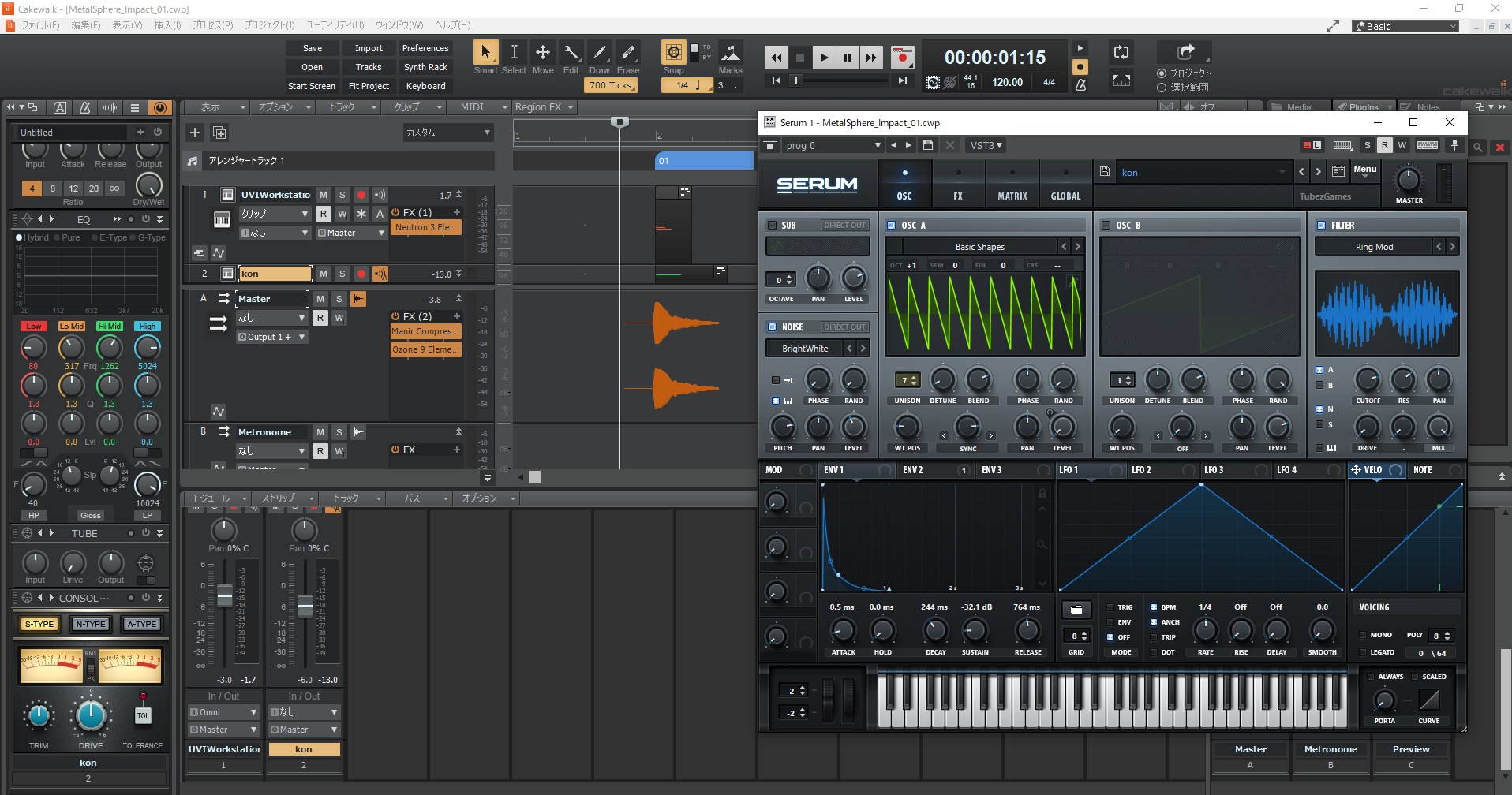Enable LEGATO voicing checkbox
Screen dimensions: 1512x795
point(1363,652)
